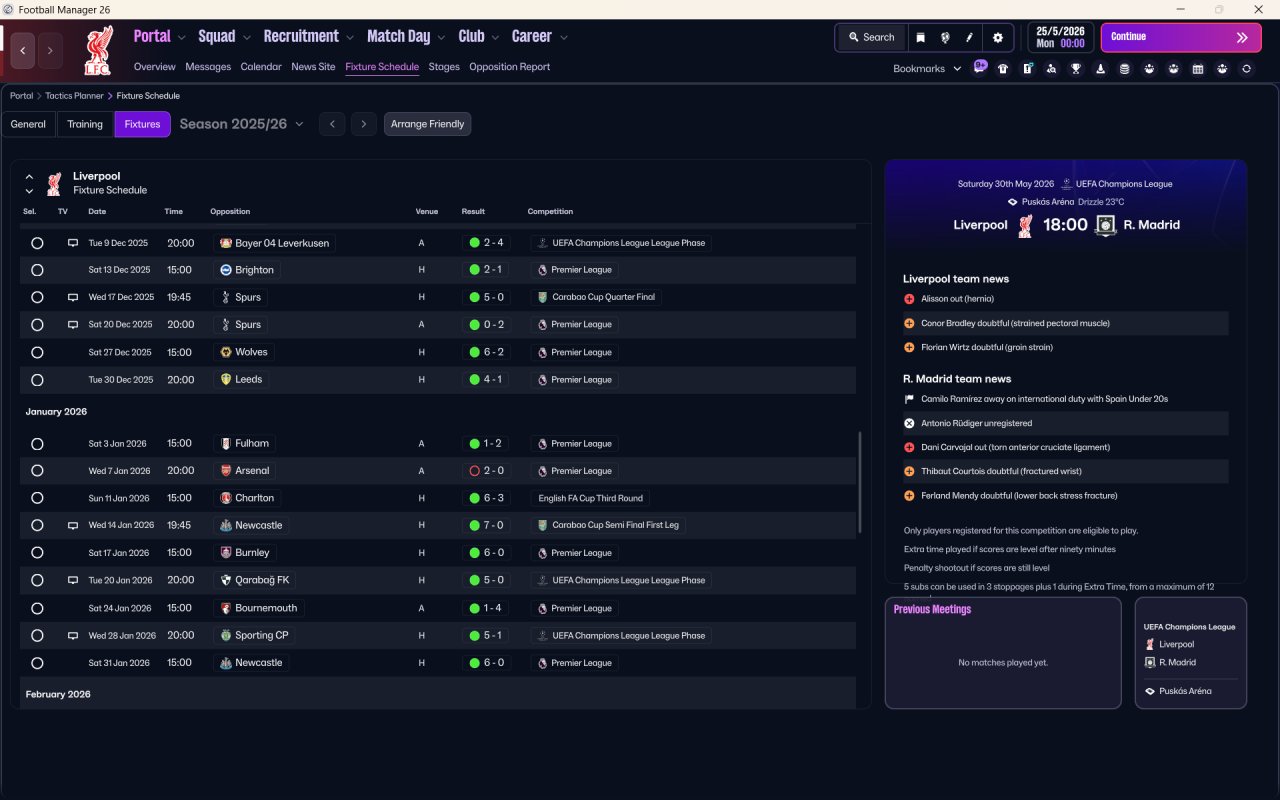Click the TV icon on the Wed 17 Dec 2025 row
Viewport: 1280px width, 800px height.
(73, 297)
